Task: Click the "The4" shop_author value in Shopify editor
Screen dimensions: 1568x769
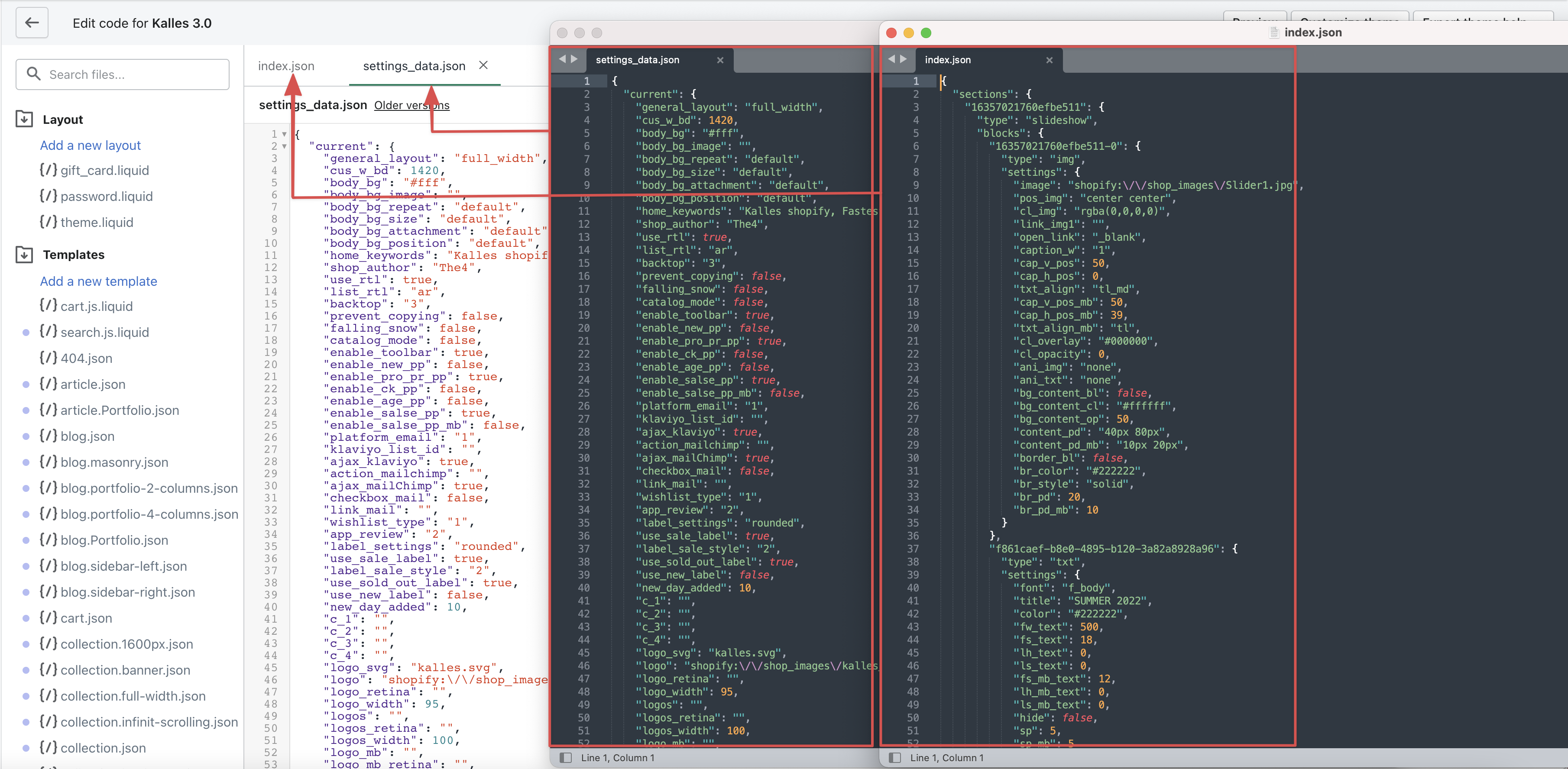Action: coord(454,268)
